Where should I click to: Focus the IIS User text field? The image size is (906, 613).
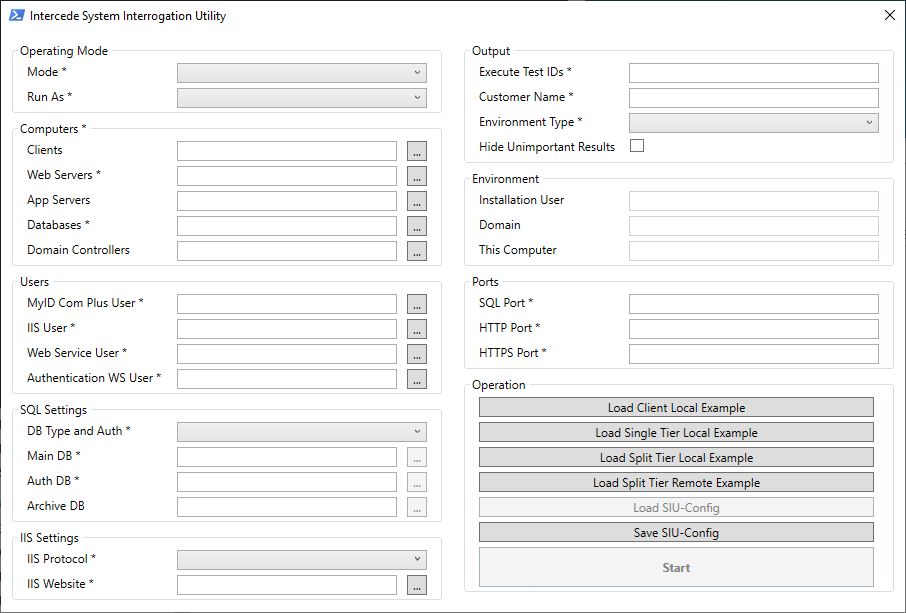point(287,329)
